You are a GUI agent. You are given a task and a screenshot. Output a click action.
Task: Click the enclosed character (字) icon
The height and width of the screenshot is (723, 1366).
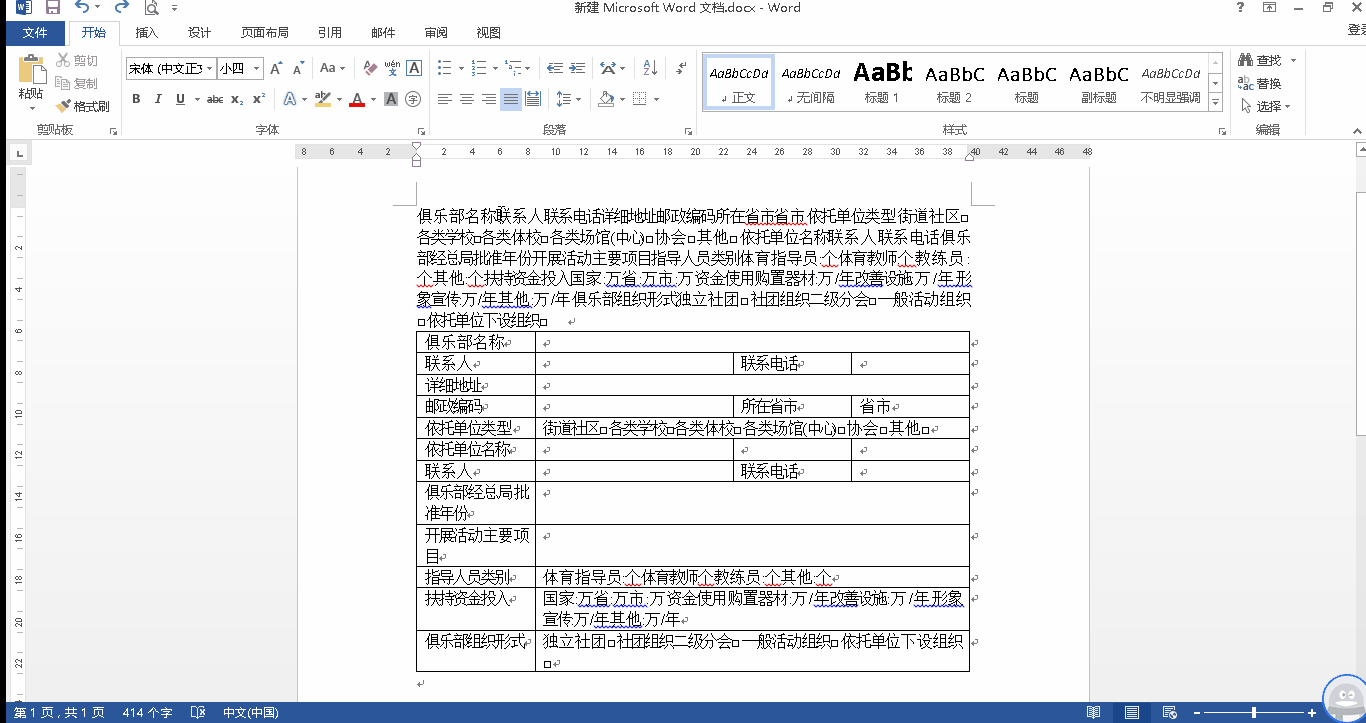coord(414,99)
